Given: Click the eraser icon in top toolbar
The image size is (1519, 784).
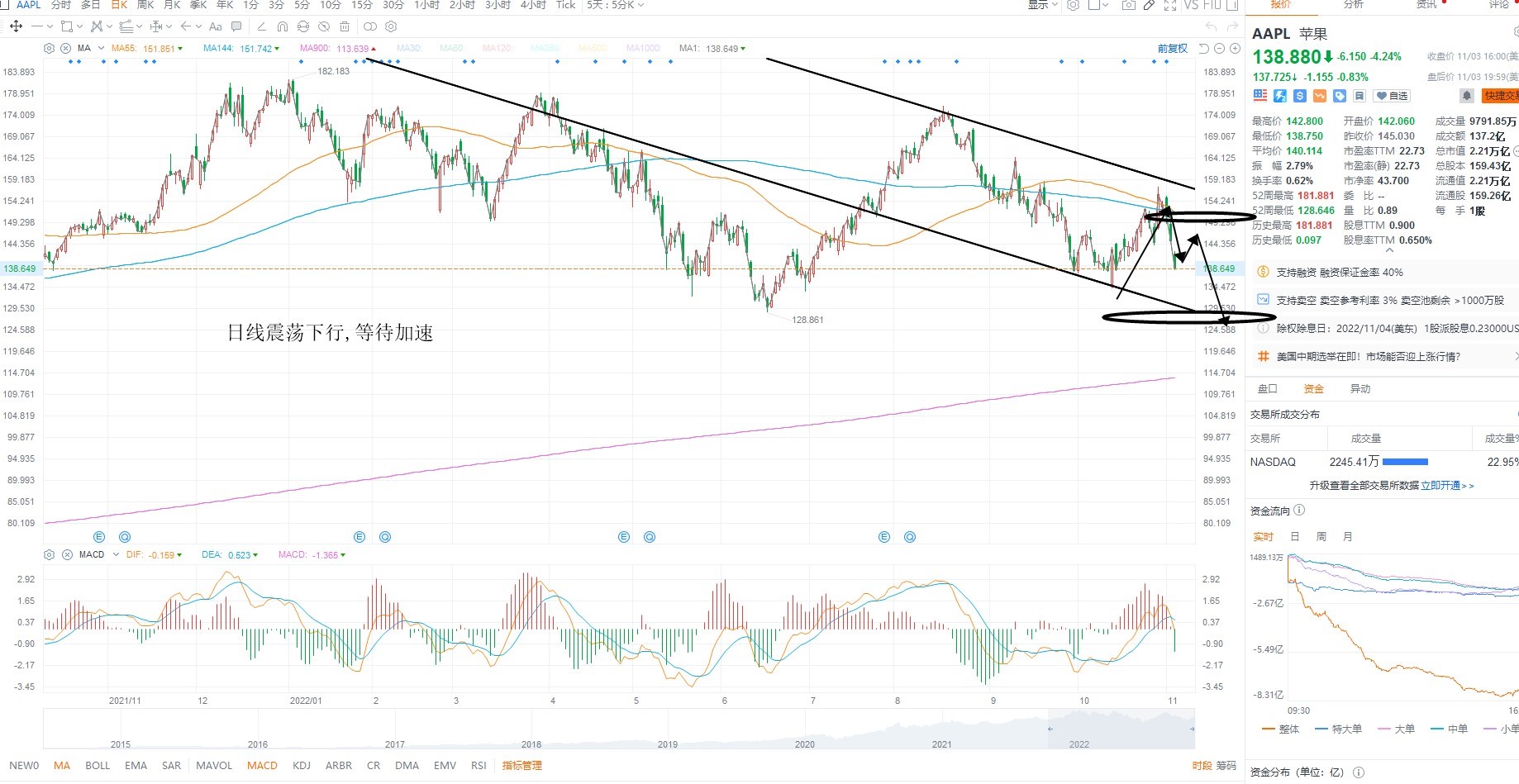Looking at the screenshot, I should 1149,5.
